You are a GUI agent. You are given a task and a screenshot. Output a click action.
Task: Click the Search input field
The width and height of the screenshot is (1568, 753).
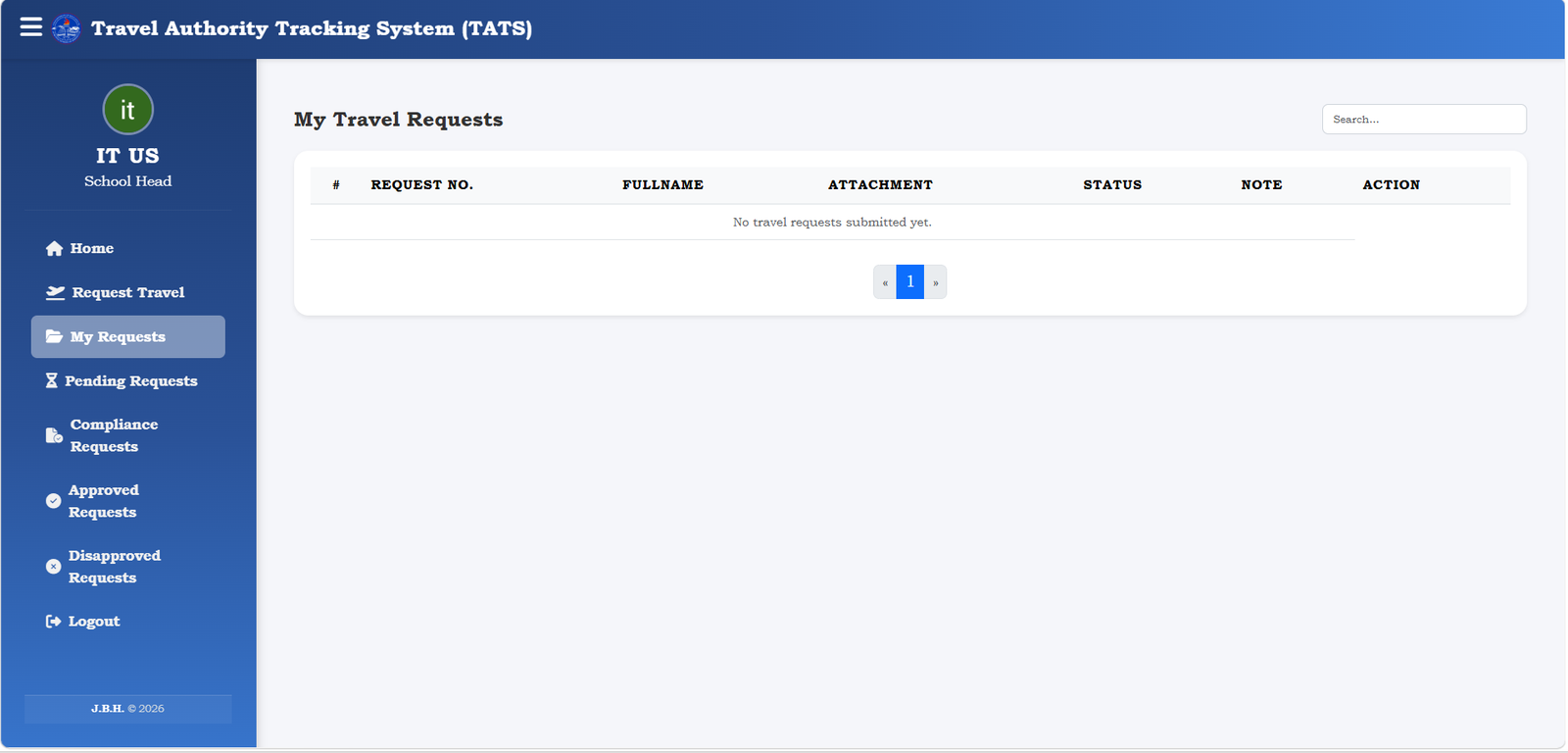point(1424,119)
